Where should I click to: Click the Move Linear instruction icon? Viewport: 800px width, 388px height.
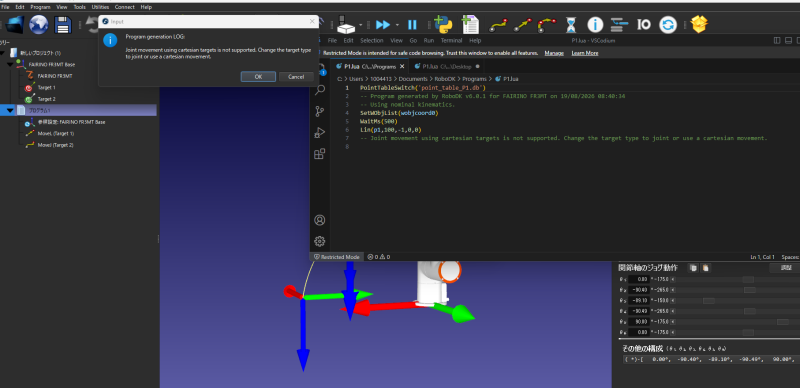coord(522,25)
